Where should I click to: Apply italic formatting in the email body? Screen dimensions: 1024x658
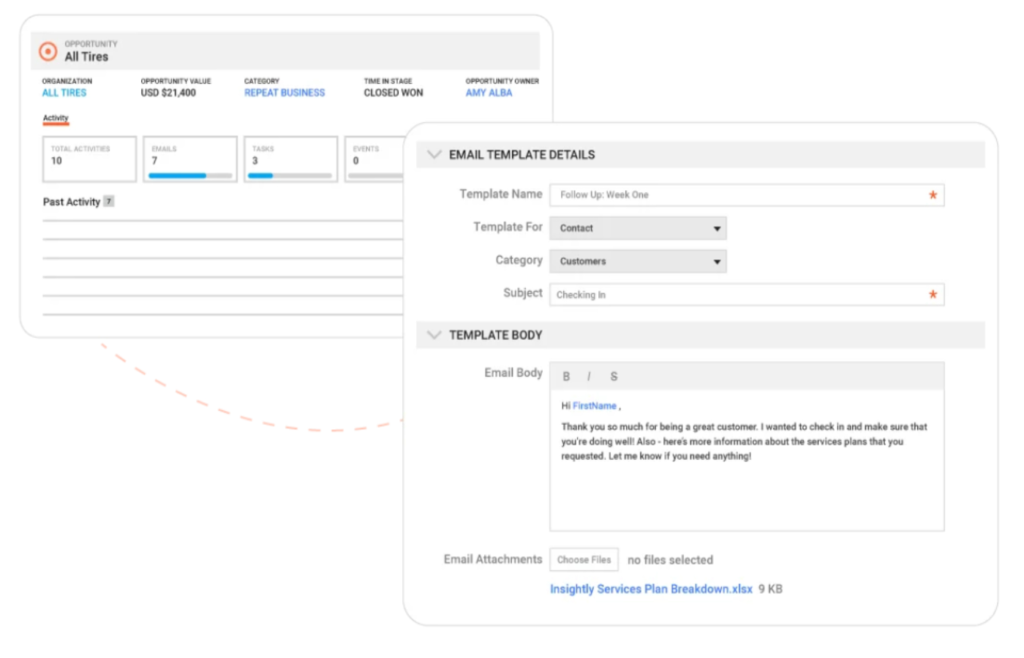click(x=589, y=376)
